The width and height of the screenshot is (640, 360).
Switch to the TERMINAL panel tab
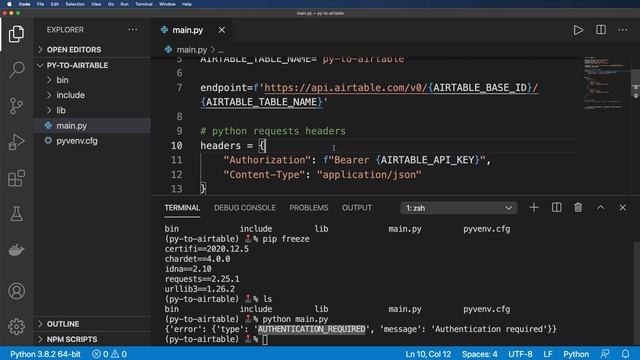182,208
